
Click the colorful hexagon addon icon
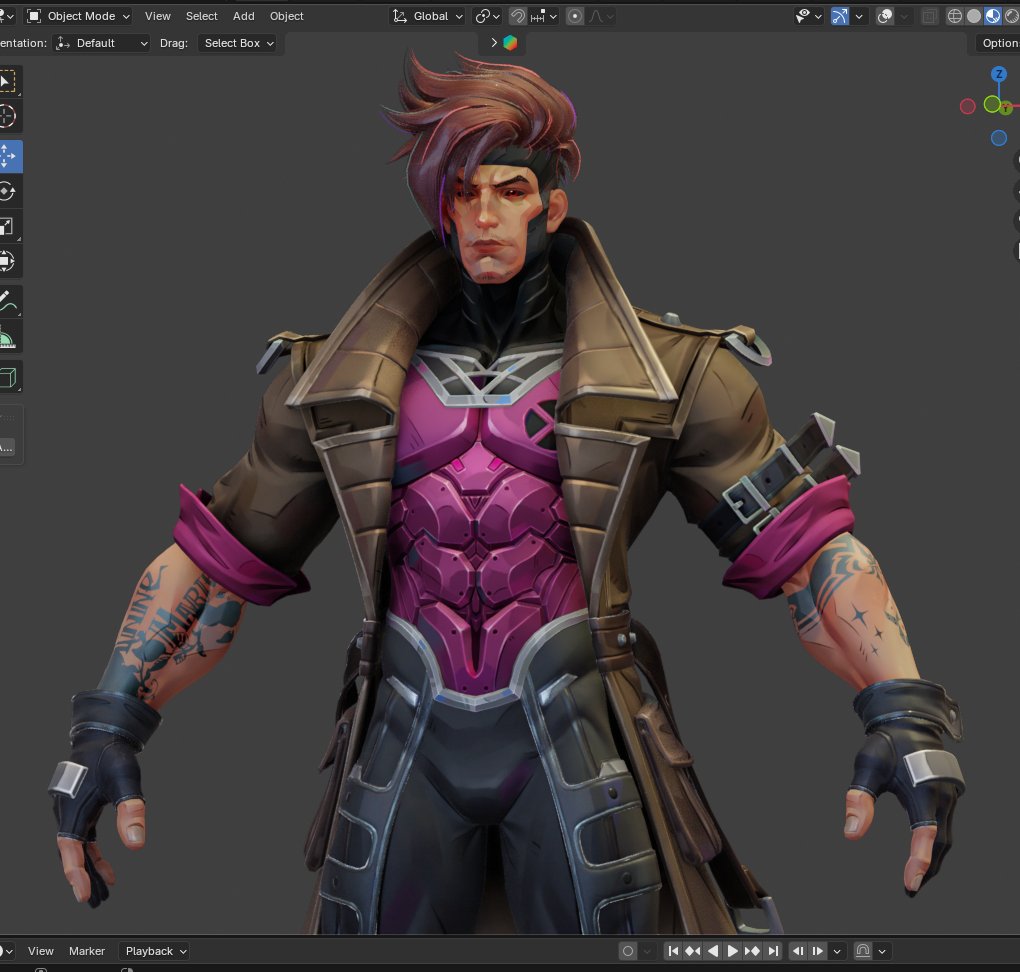click(511, 43)
